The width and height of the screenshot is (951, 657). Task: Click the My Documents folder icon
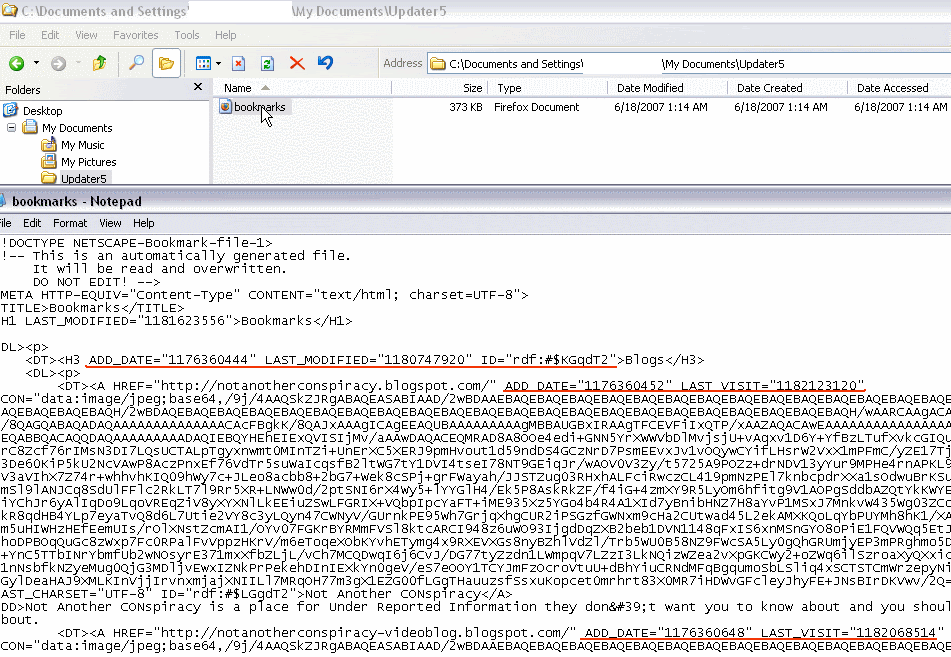(x=30, y=127)
